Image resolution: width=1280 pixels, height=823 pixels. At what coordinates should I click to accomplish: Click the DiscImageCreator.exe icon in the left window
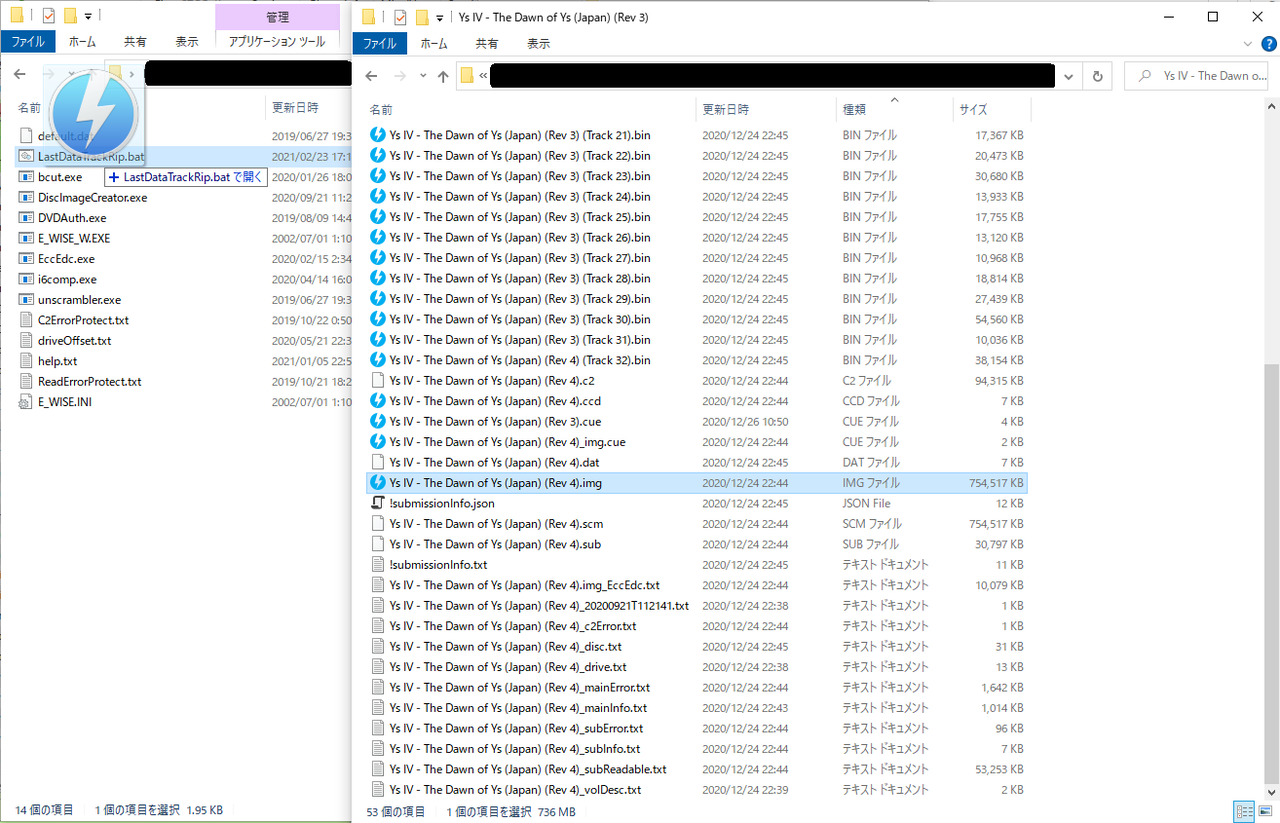coord(27,197)
